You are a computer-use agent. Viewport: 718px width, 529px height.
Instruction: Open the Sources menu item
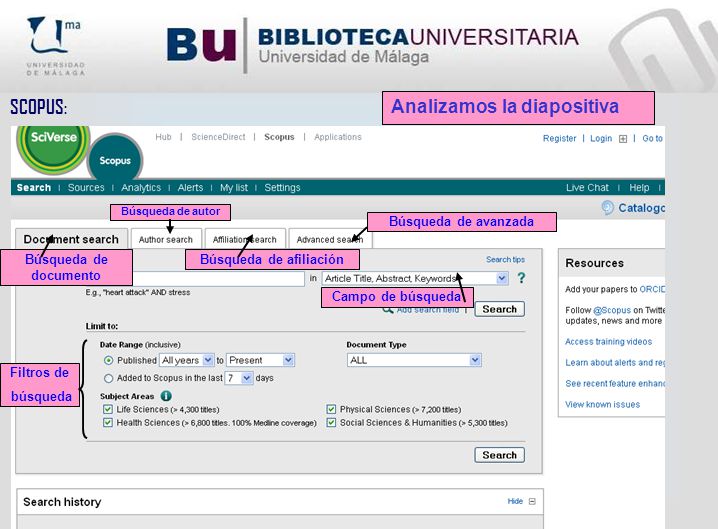[86, 187]
